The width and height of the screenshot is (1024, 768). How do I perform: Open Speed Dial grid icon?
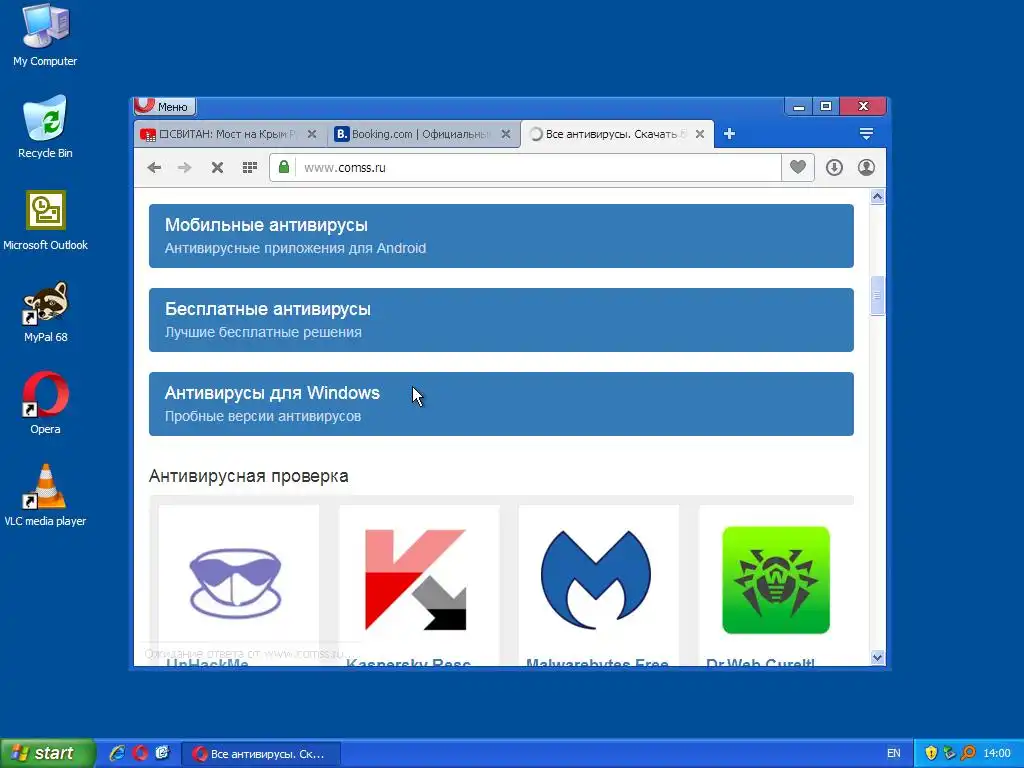point(249,168)
